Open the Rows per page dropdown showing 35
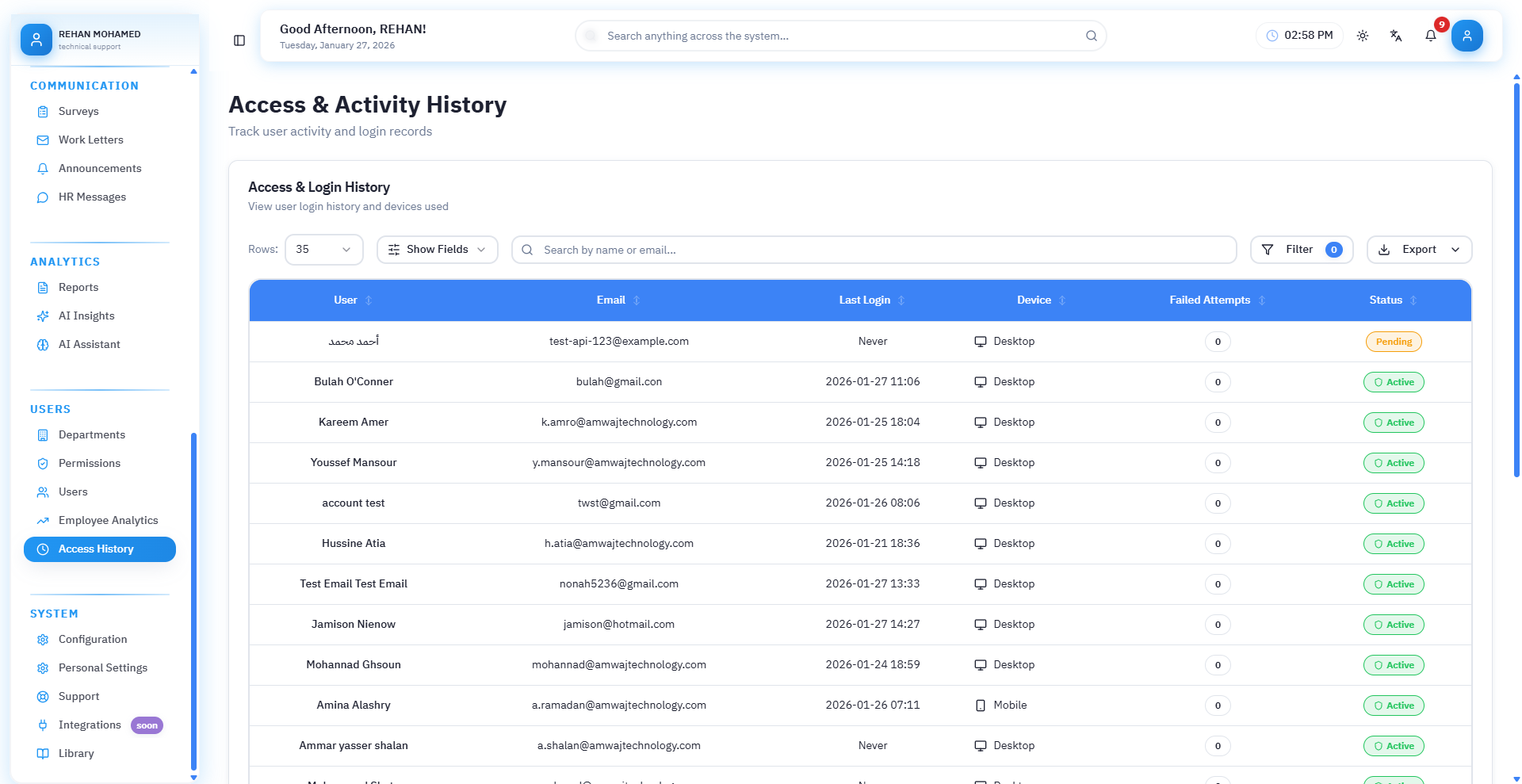Image resolution: width=1522 pixels, height=784 pixels. 323,249
